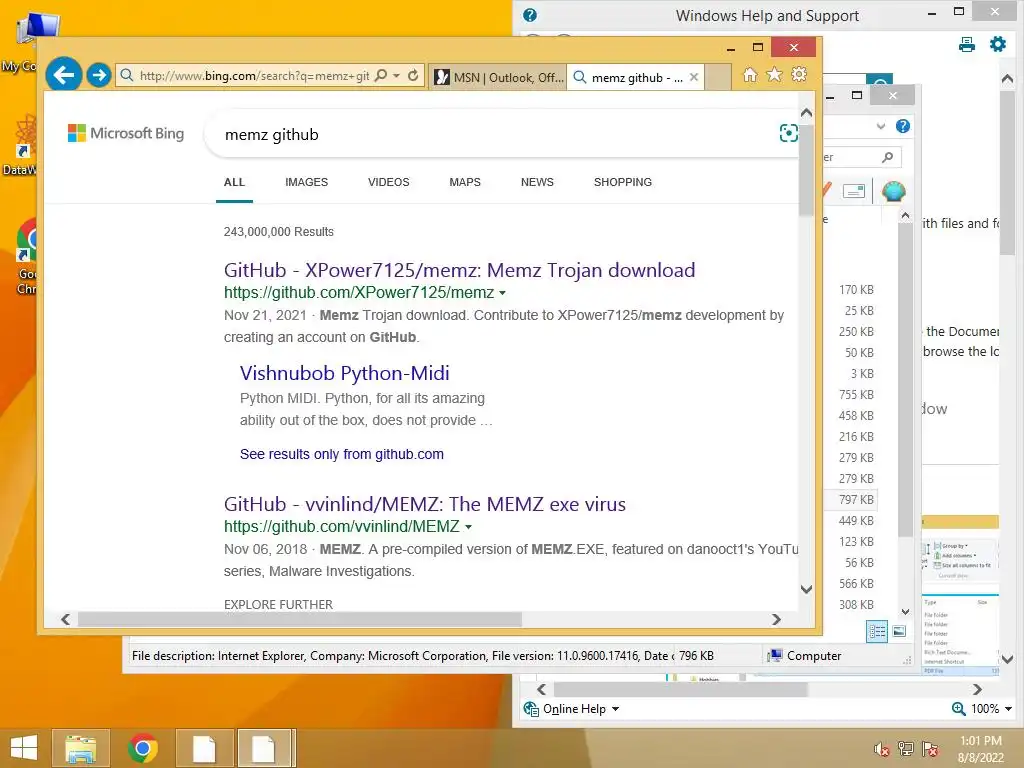This screenshot has width=1024, height=768.
Task: Open Vishnubob Python-Midi link
Action: pyautogui.click(x=345, y=373)
